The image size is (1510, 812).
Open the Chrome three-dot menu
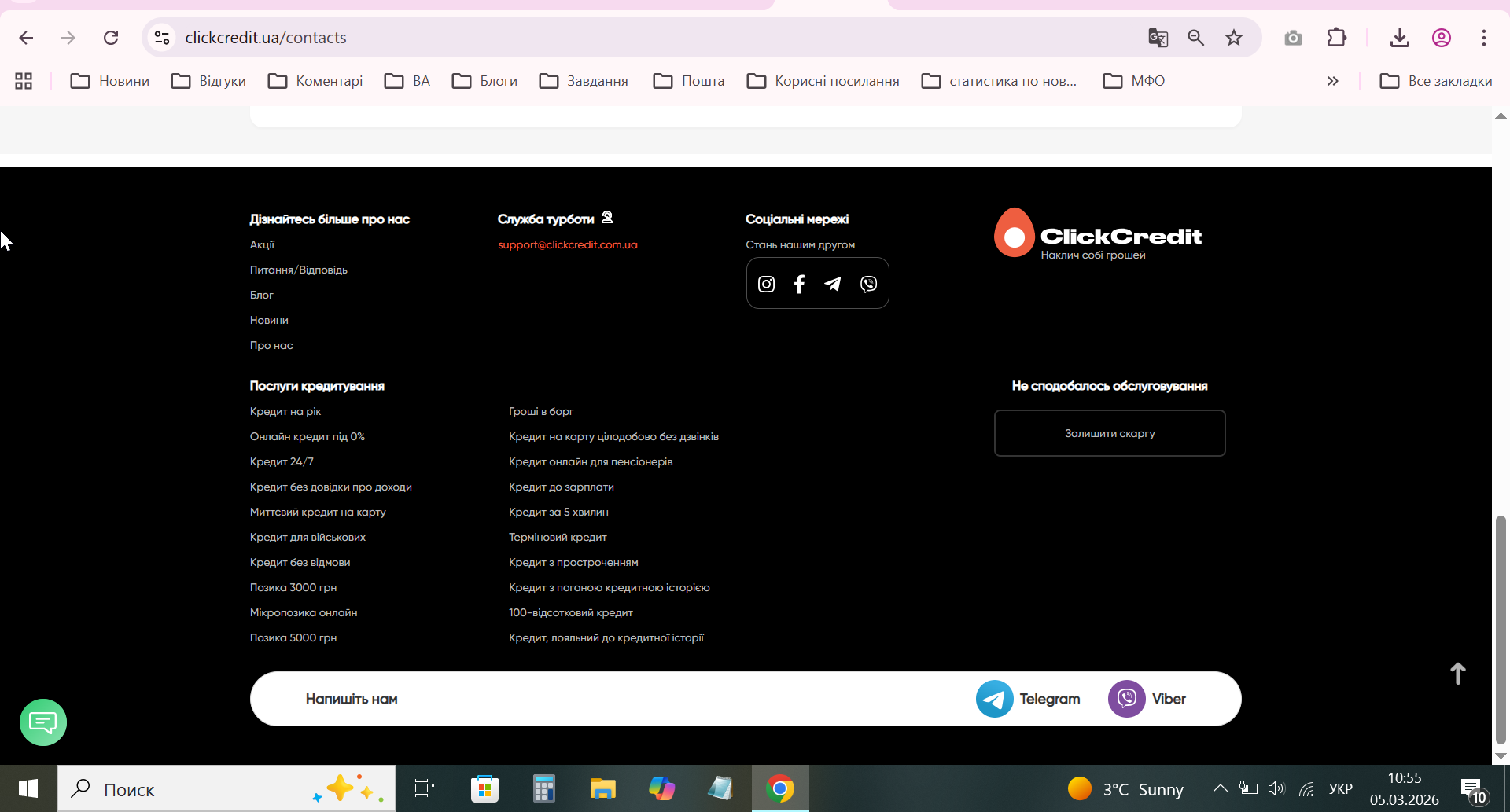pyautogui.click(x=1484, y=38)
